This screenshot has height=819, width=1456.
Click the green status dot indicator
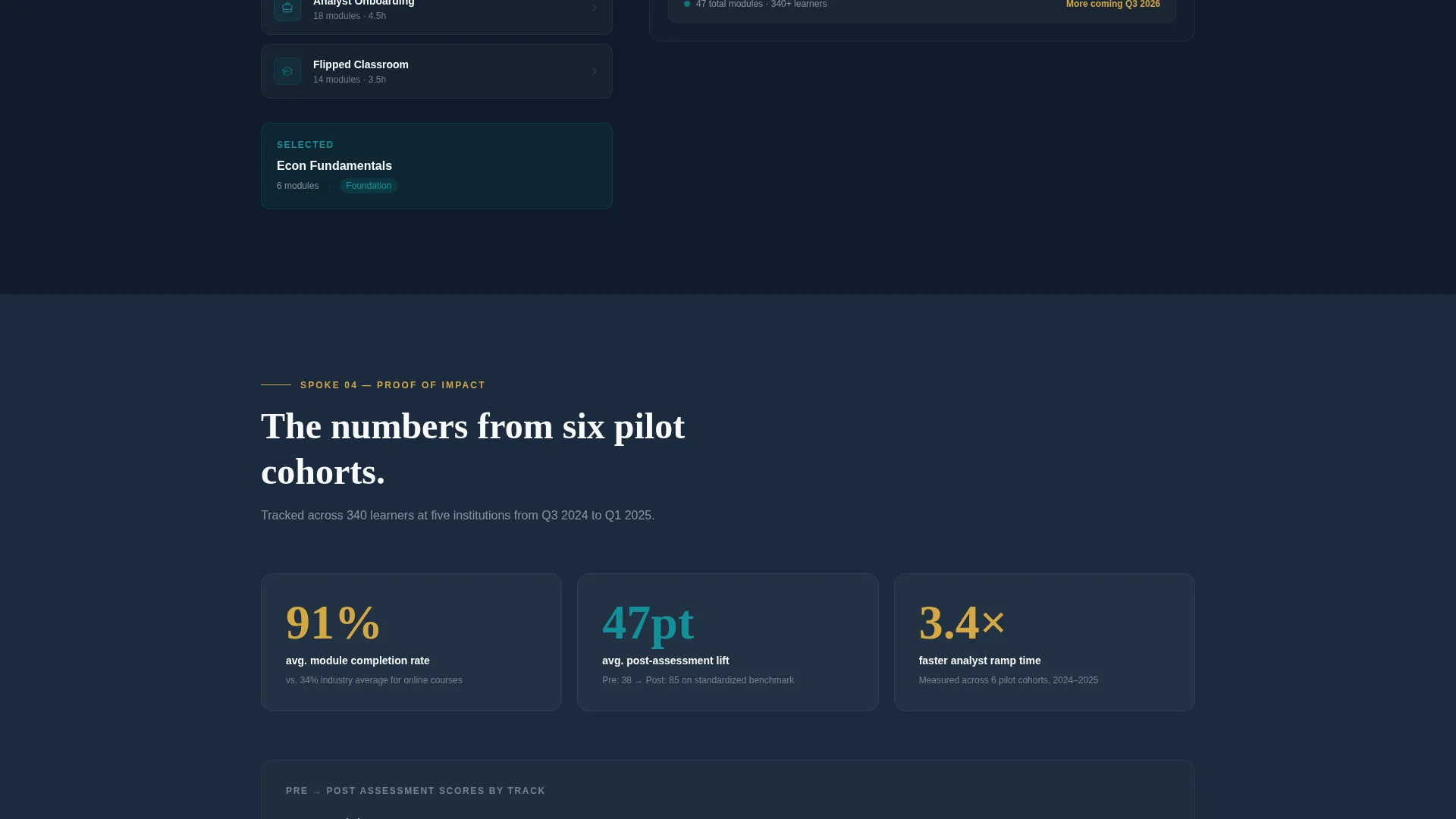click(x=687, y=4)
